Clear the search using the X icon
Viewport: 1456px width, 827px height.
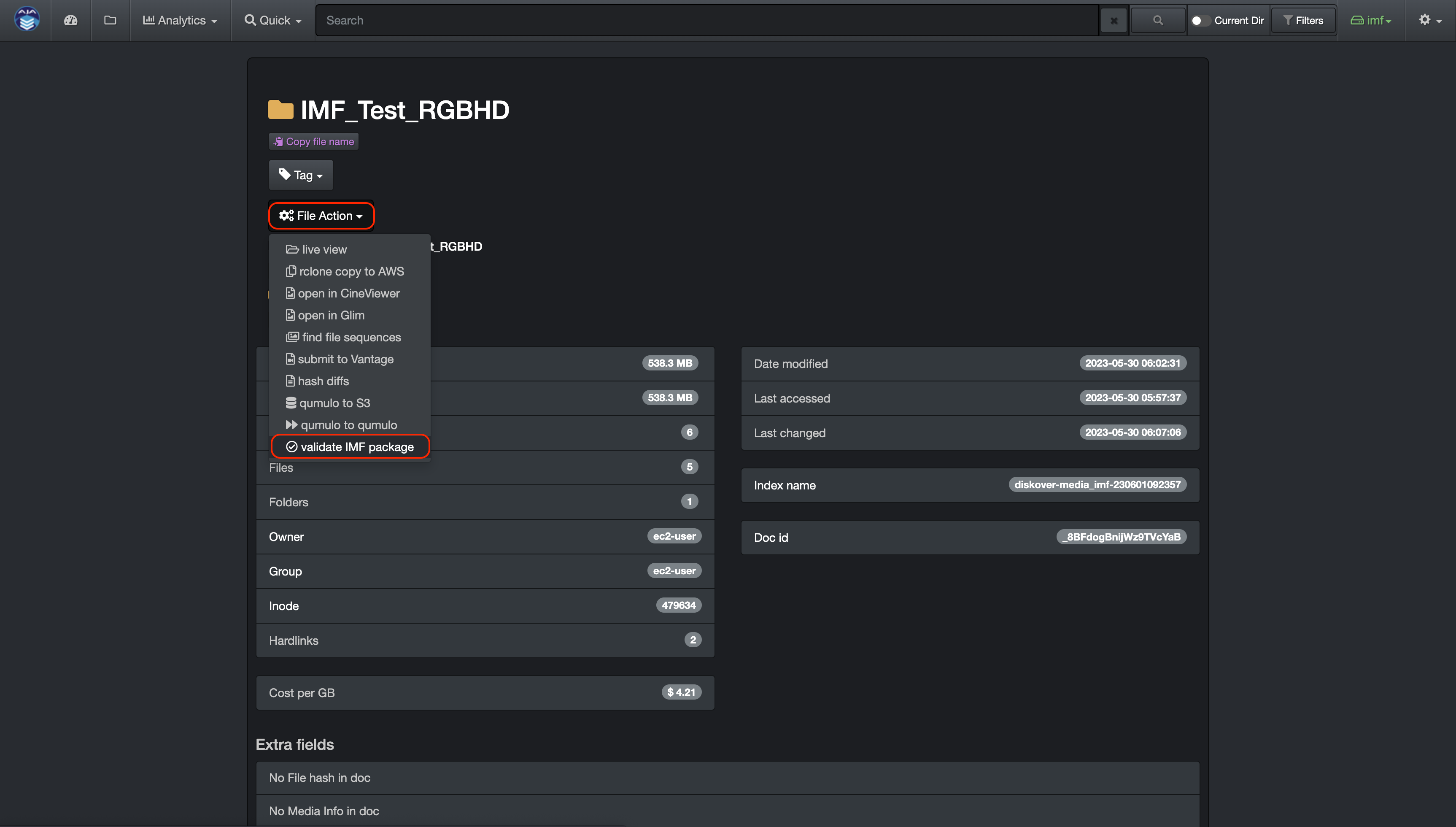coord(1113,20)
